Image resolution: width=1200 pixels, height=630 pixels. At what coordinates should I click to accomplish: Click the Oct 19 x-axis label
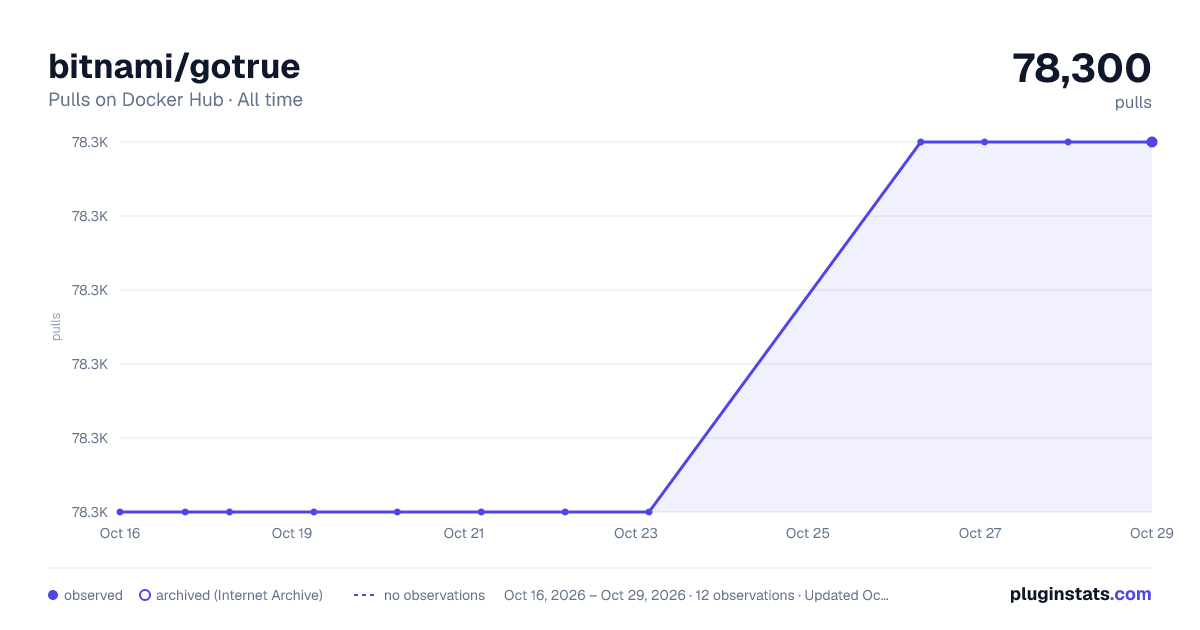point(292,533)
